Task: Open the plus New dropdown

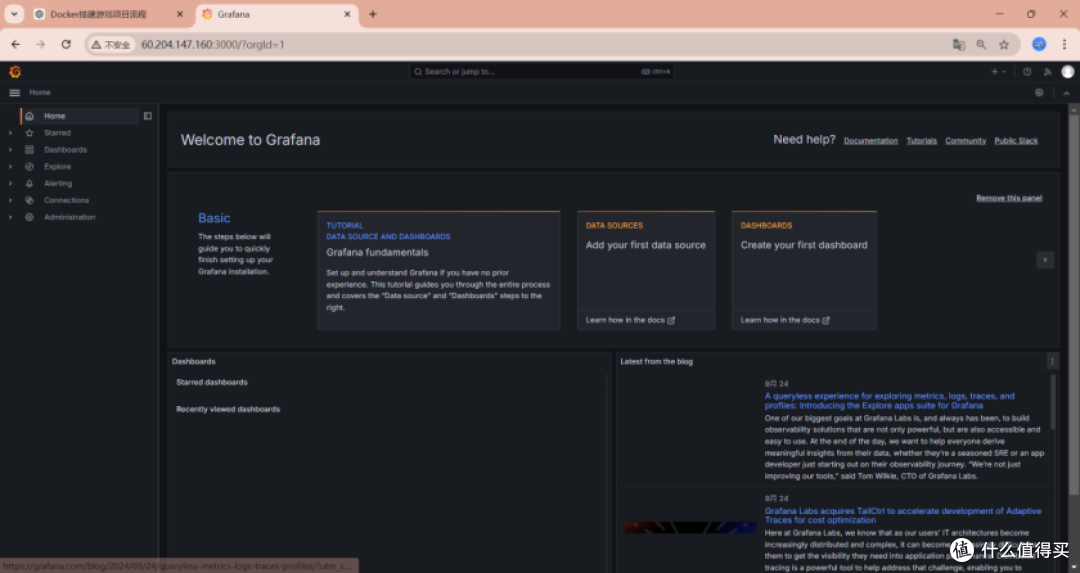Action: pyautogui.click(x=998, y=72)
